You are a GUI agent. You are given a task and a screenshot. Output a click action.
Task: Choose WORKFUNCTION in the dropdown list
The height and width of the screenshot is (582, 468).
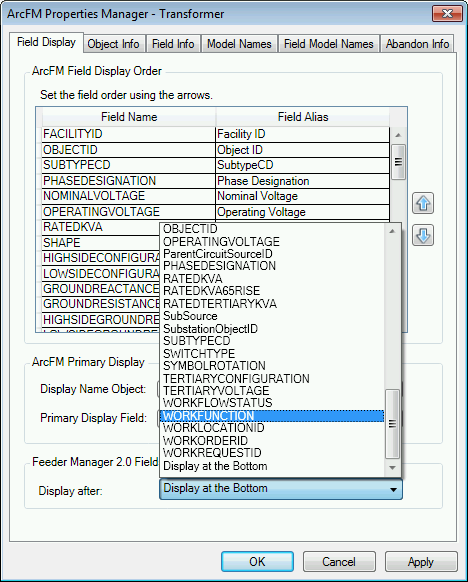pos(272,416)
